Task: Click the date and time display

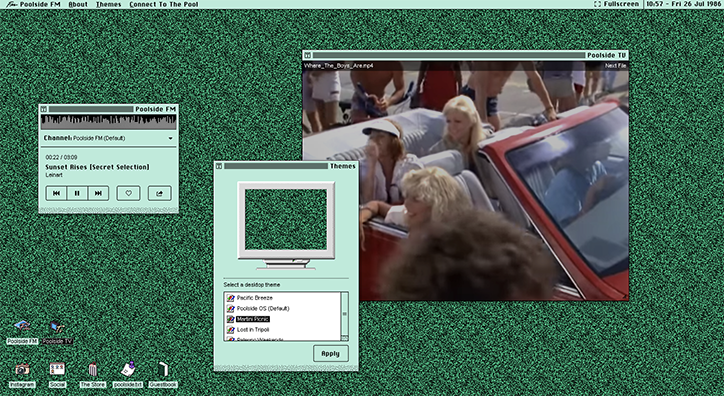Action: [683, 4]
